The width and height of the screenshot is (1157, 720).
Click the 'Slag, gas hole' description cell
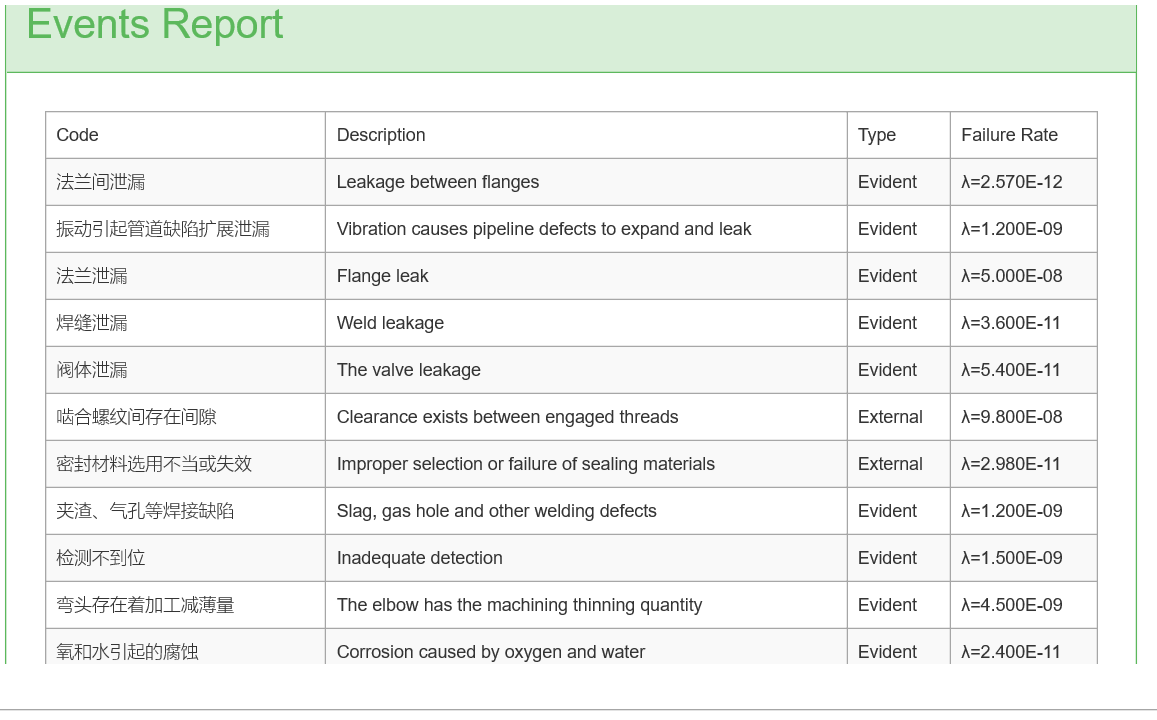coord(497,511)
